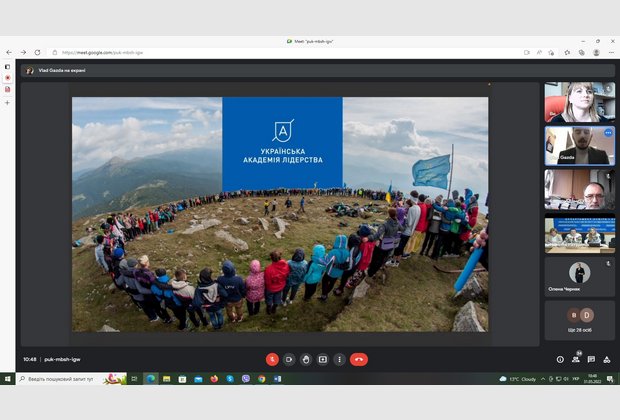The width and height of the screenshot is (620, 420).
Task: Open File Explorer from taskbar
Action: click(x=166, y=379)
